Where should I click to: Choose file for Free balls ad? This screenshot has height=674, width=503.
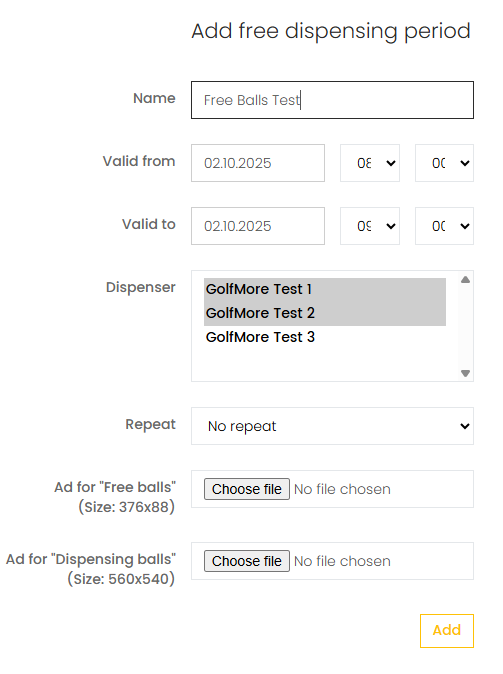point(247,489)
